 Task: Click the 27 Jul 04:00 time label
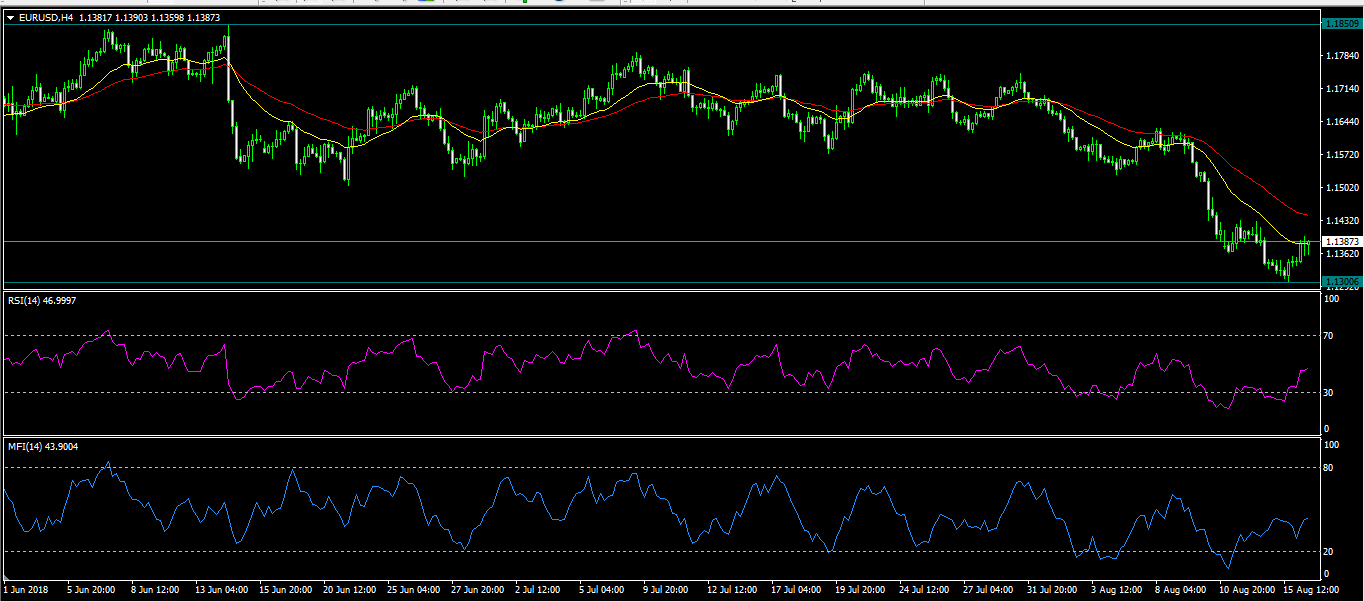tap(990, 590)
